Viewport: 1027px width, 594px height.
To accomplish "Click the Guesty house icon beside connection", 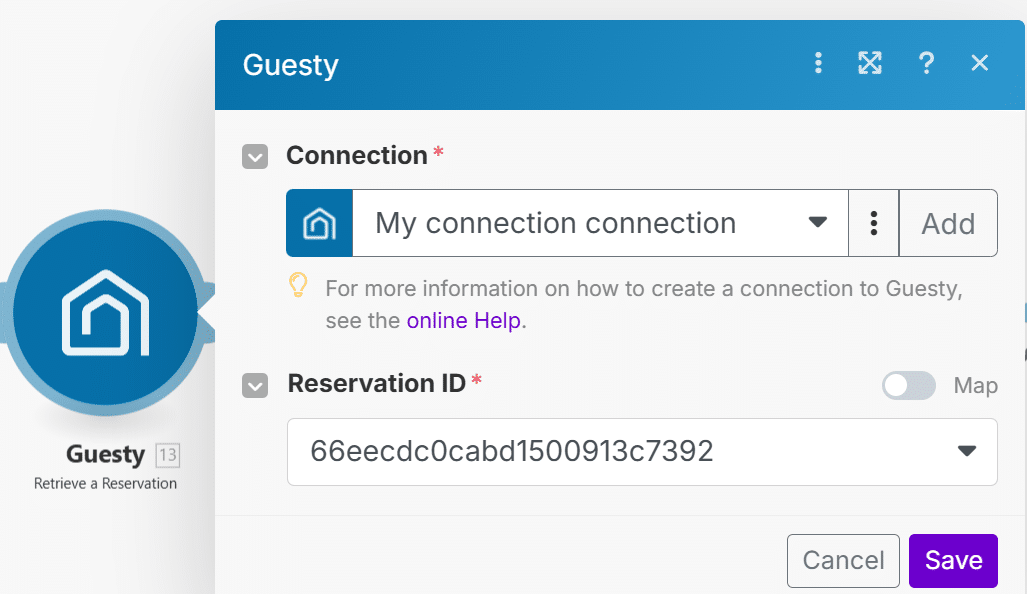I will click(x=319, y=223).
